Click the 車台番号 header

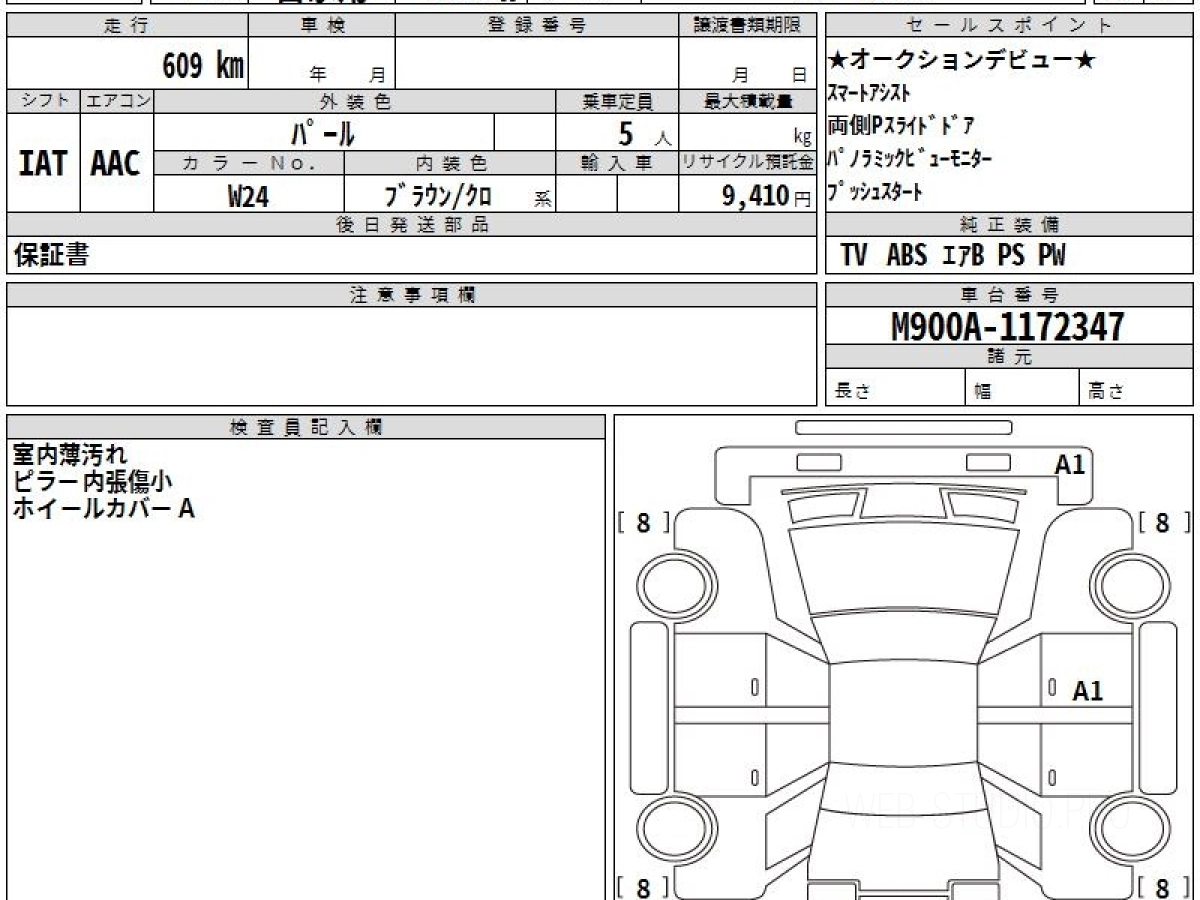1009,295
